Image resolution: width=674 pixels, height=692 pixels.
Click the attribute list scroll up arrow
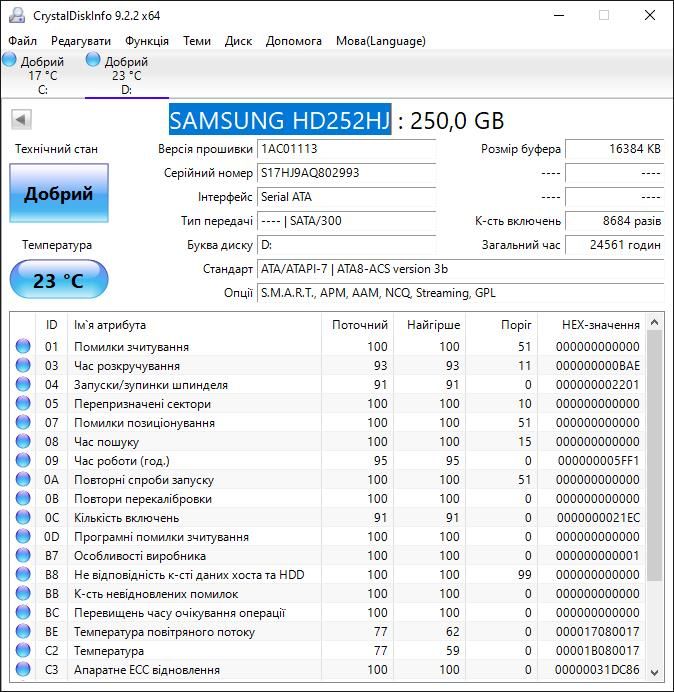click(655, 322)
